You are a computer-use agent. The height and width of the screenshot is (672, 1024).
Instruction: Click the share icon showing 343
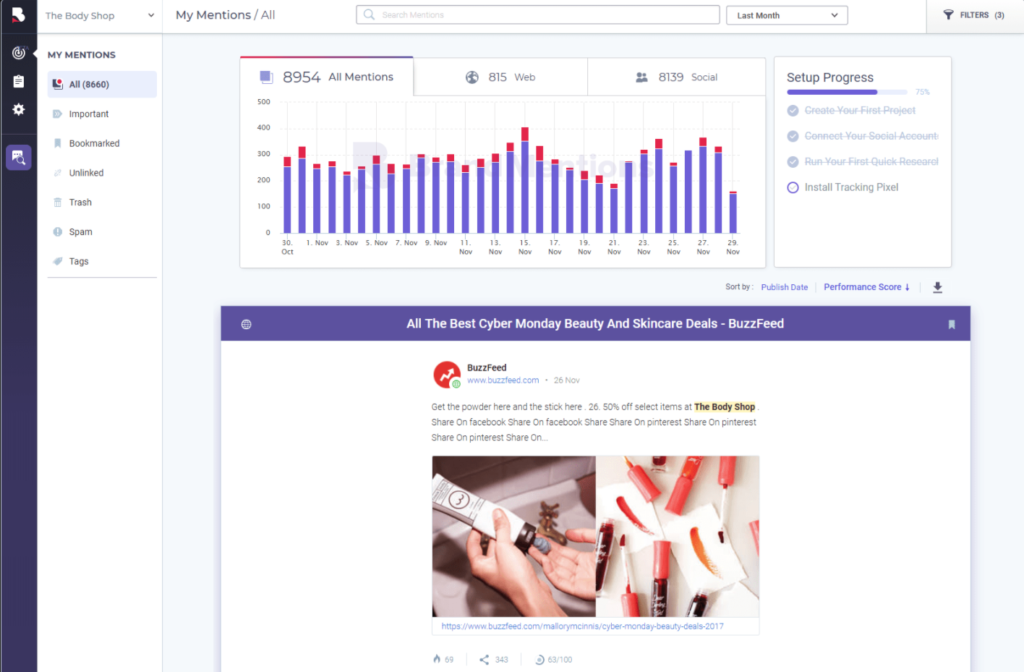click(484, 660)
